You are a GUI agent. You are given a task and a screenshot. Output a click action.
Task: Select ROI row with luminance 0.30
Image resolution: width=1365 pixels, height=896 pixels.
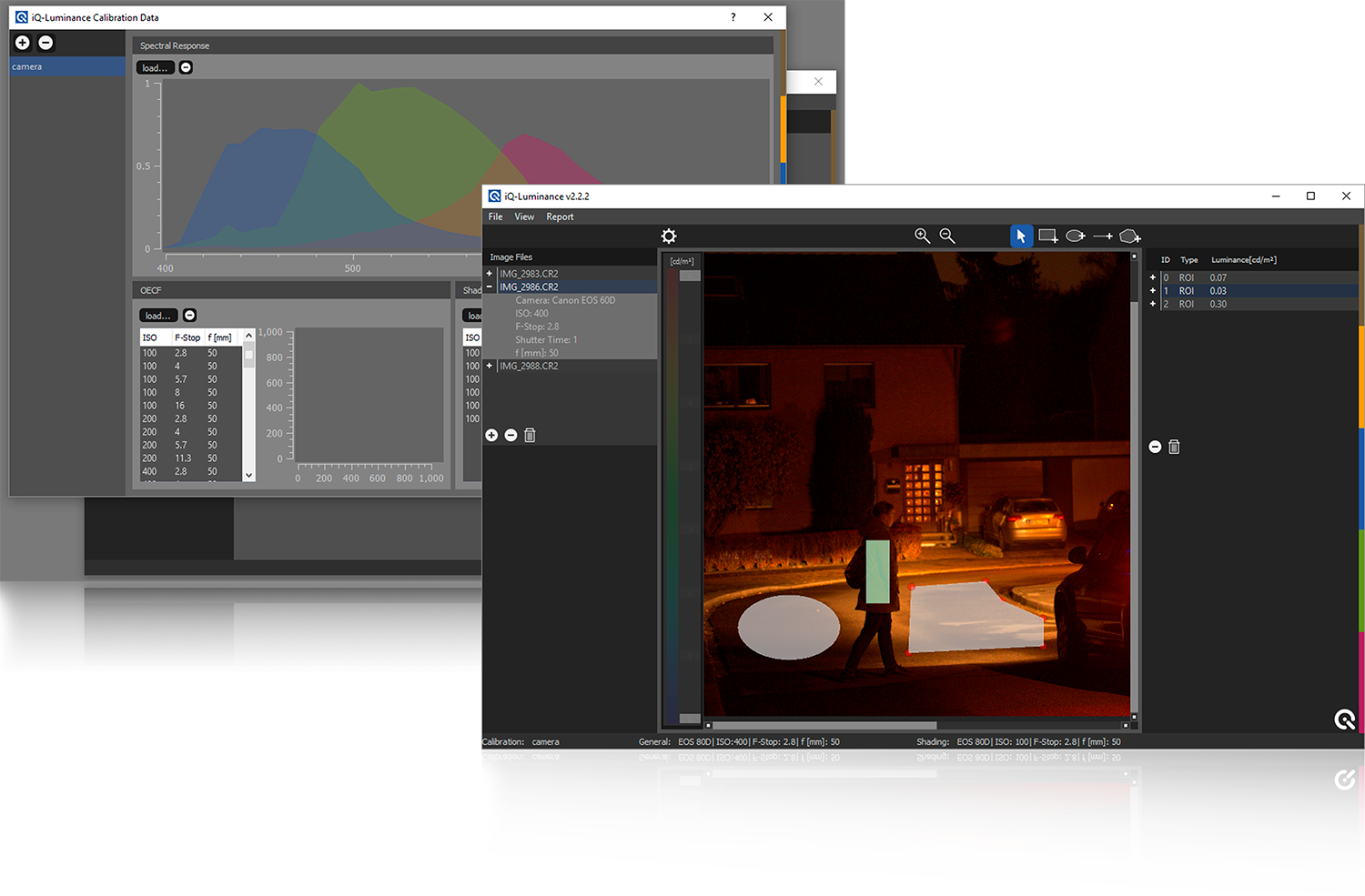pos(1258,304)
